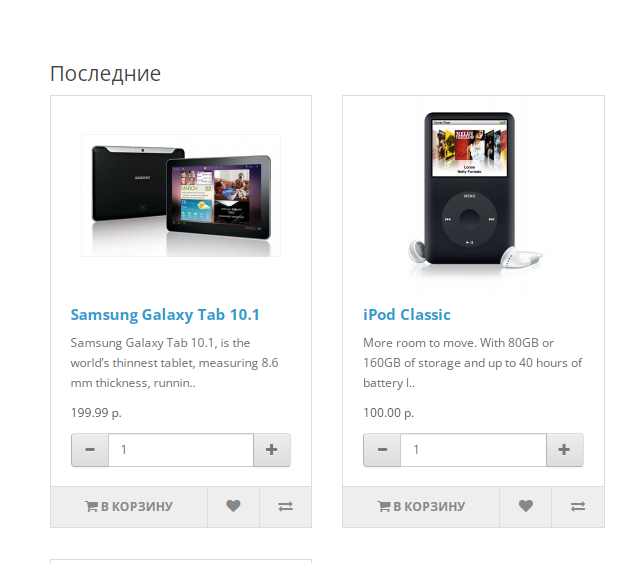626x563 pixels.
Task: Add iPod Classic to wishlist heart icon
Action: (526, 506)
